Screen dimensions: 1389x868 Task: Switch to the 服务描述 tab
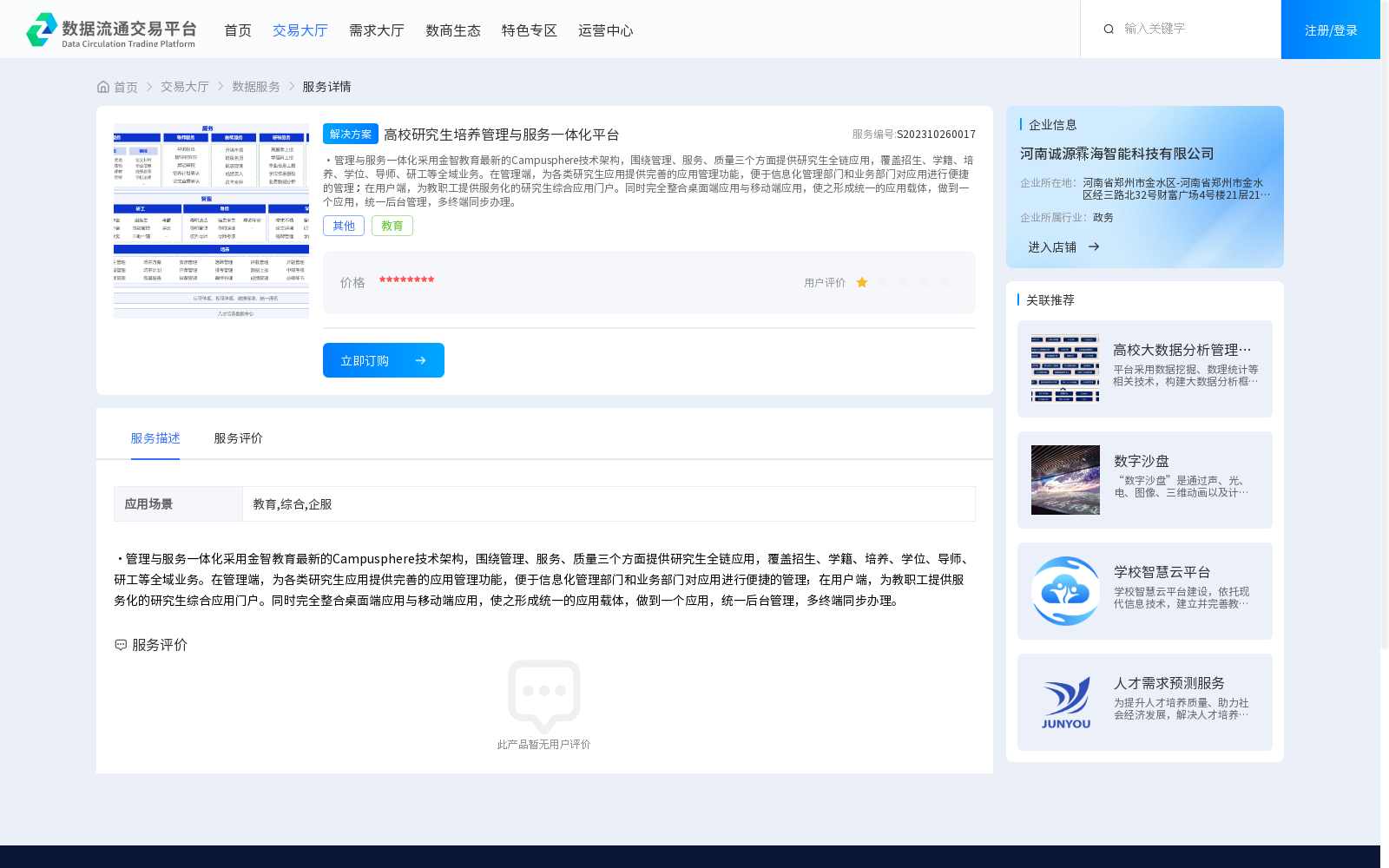pyautogui.click(x=155, y=438)
